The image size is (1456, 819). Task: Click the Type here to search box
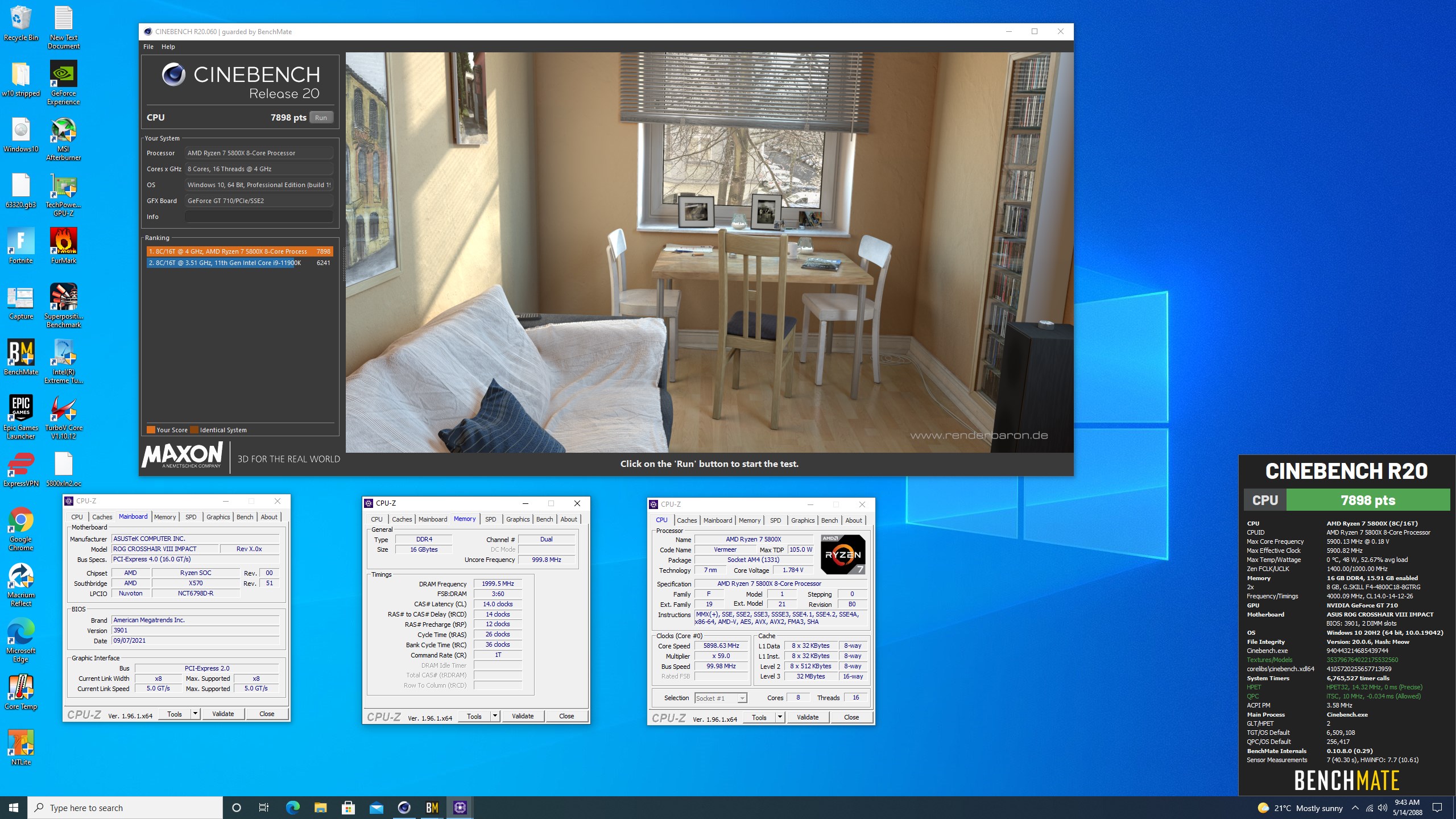(x=125, y=808)
